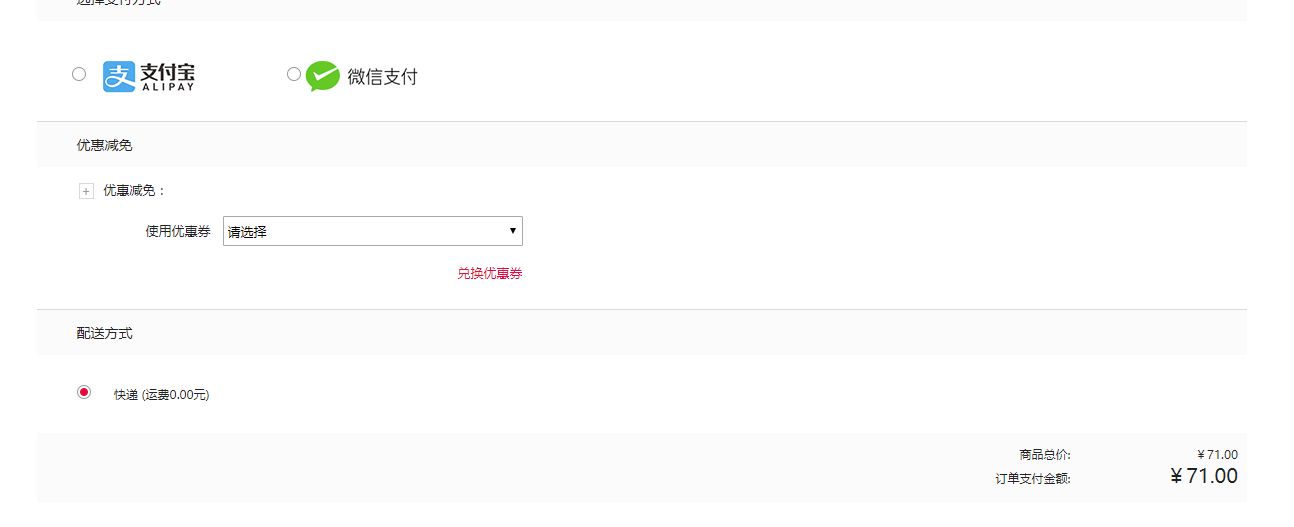Select the Alipay radio button
Viewport: 1294px width, 527px height.
click(79, 74)
